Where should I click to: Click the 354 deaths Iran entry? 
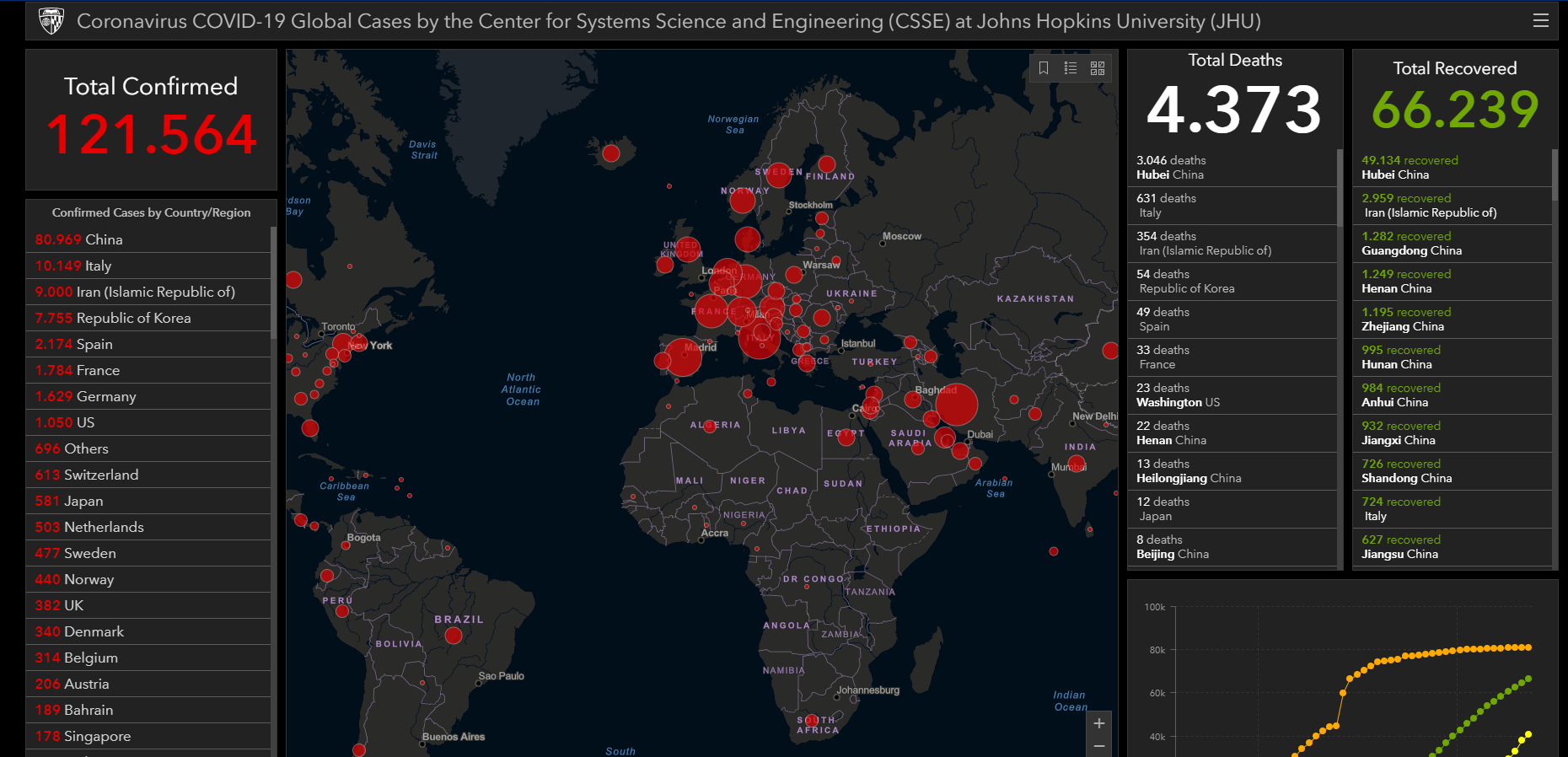click(1232, 244)
